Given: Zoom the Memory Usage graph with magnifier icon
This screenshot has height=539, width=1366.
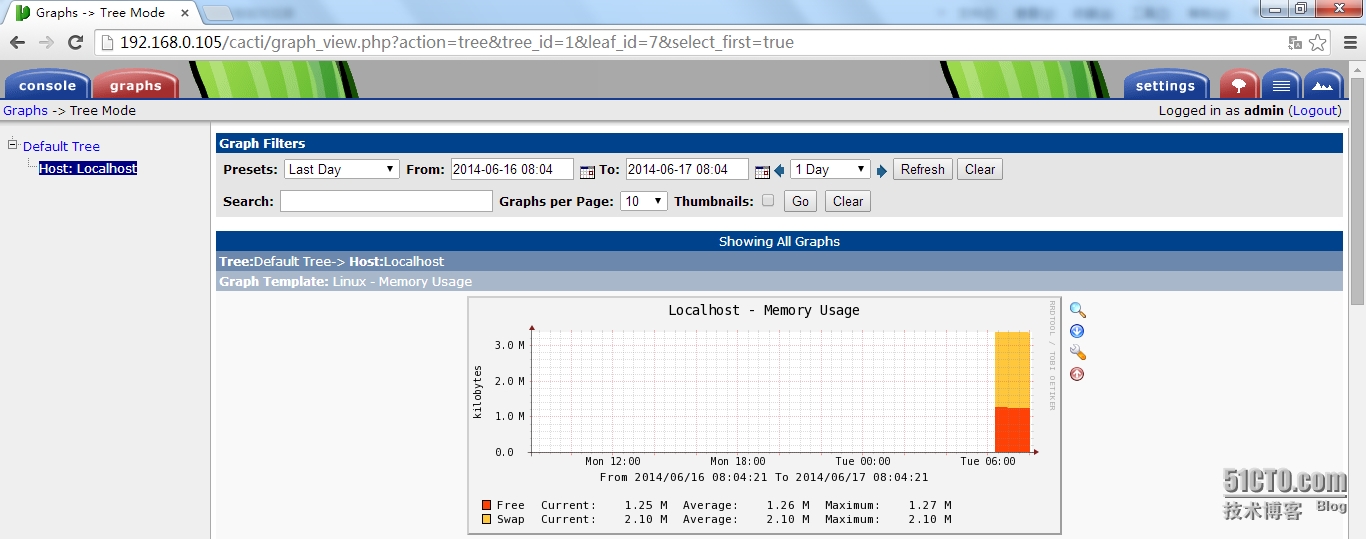Looking at the screenshot, I should pyautogui.click(x=1077, y=310).
